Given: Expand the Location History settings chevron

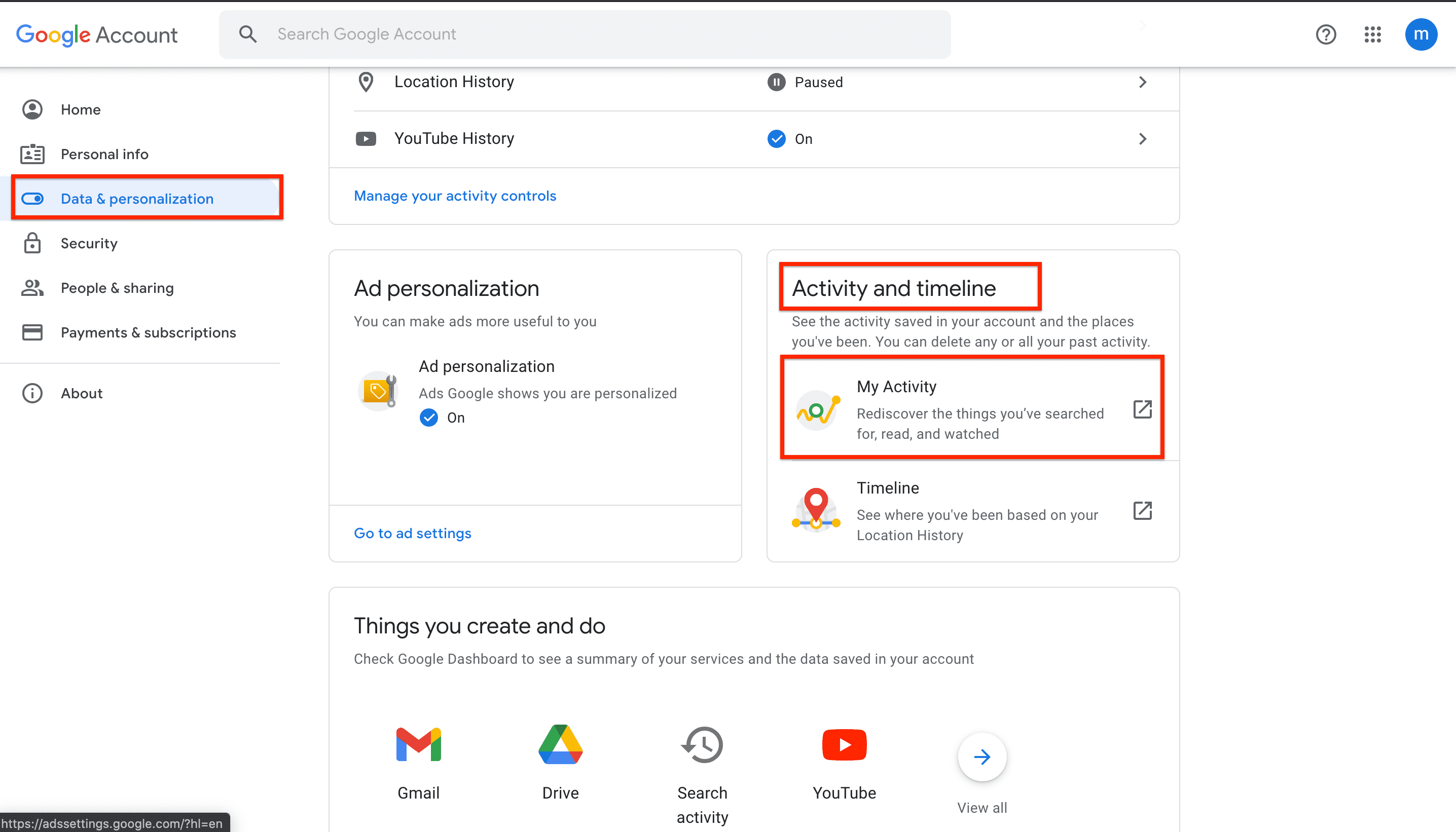Looking at the screenshot, I should pyautogui.click(x=1143, y=82).
